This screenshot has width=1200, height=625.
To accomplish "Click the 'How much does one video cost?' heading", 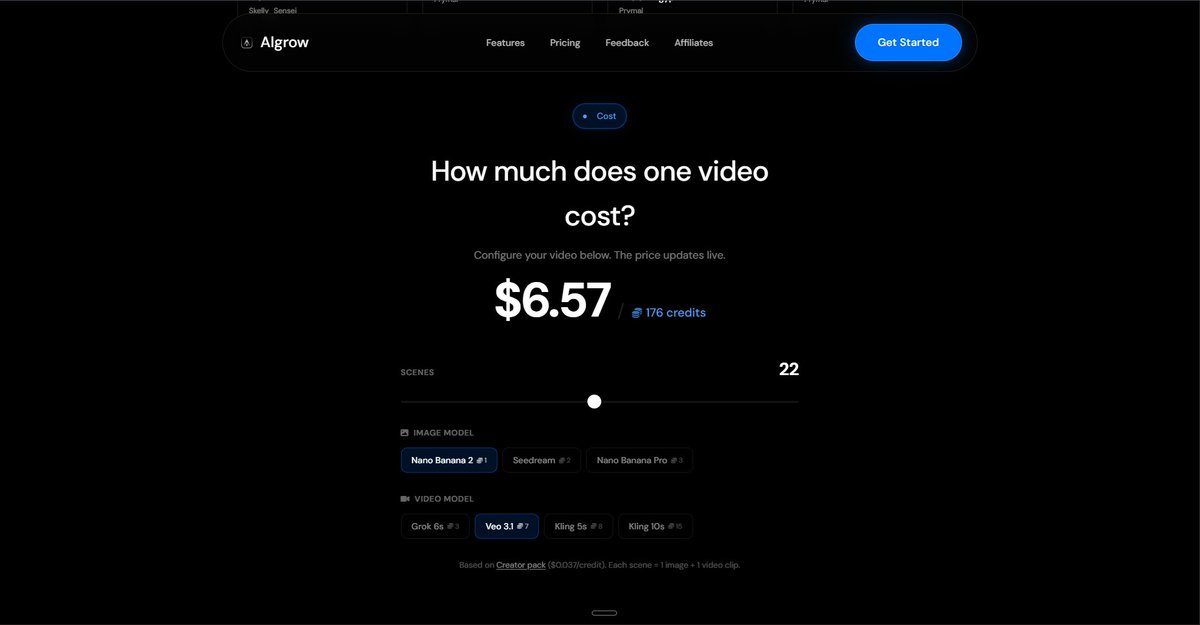I will click(x=600, y=193).
